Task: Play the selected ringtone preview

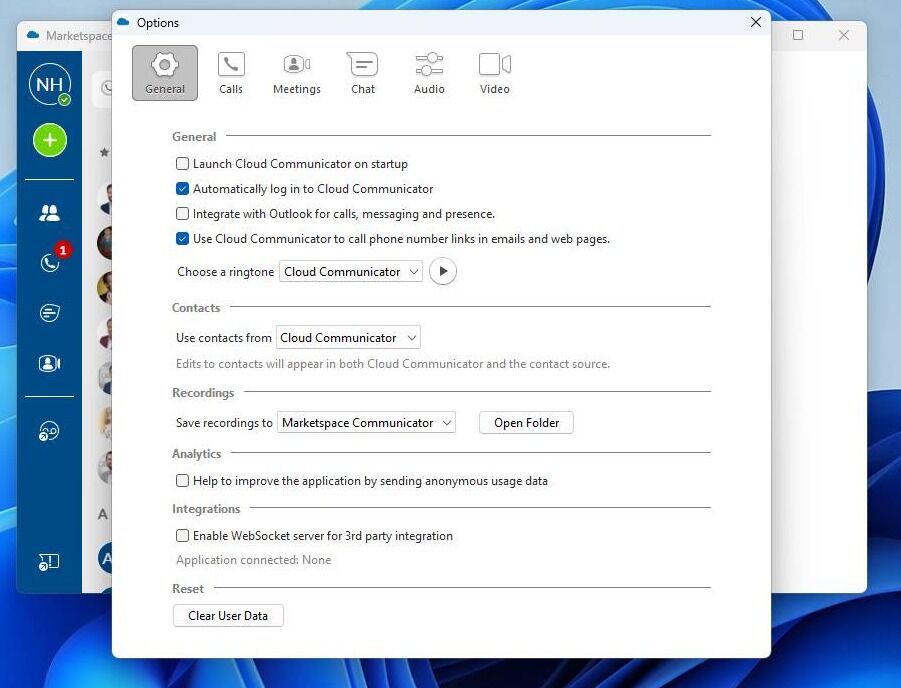Action: point(442,271)
